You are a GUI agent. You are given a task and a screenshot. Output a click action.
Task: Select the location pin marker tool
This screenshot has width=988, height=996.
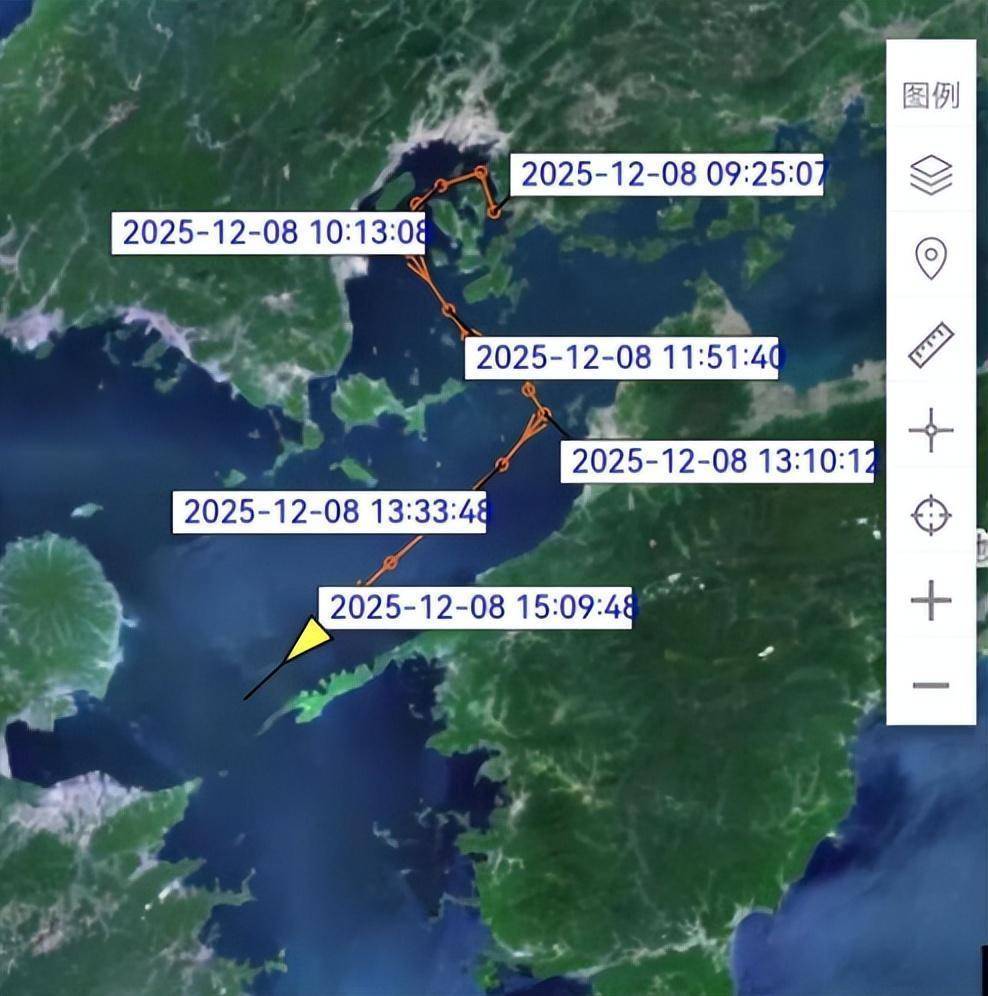click(x=930, y=260)
